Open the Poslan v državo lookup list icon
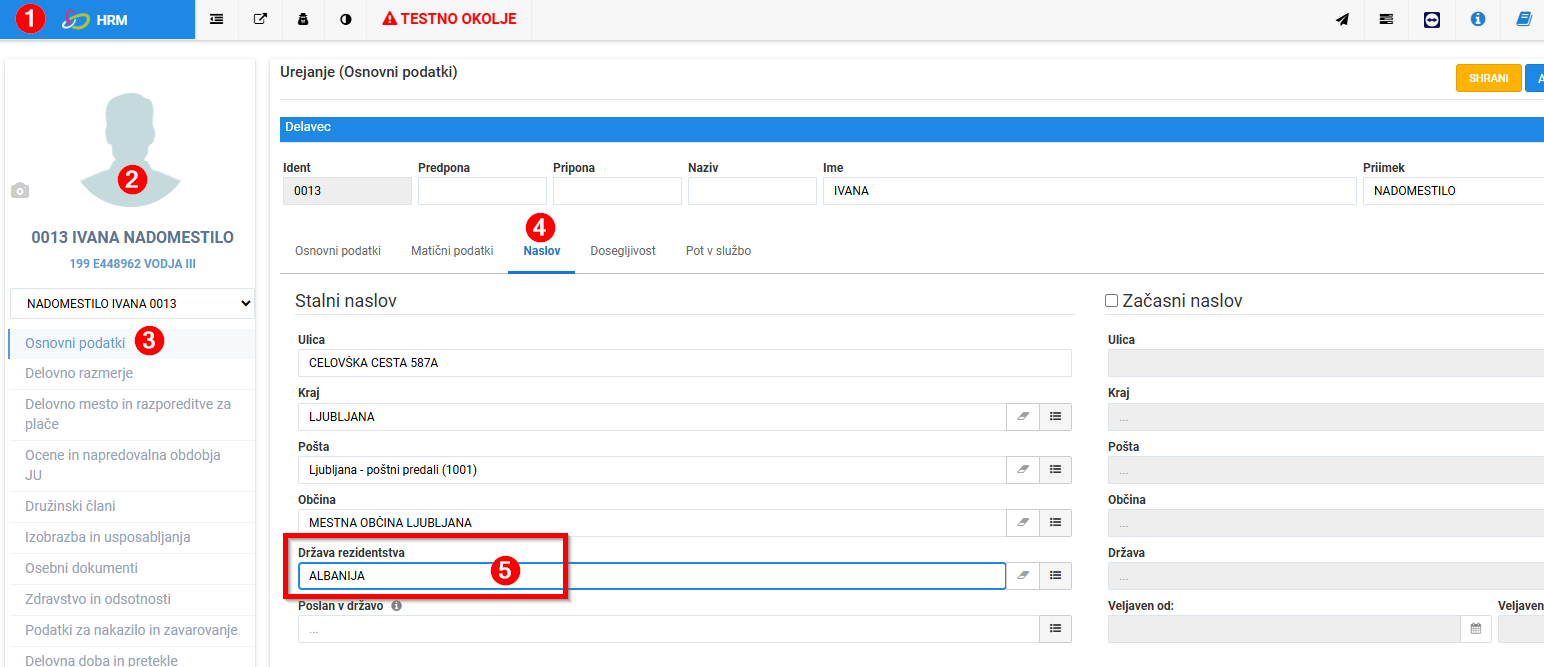 pyautogui.click(x=1056, y=629)
